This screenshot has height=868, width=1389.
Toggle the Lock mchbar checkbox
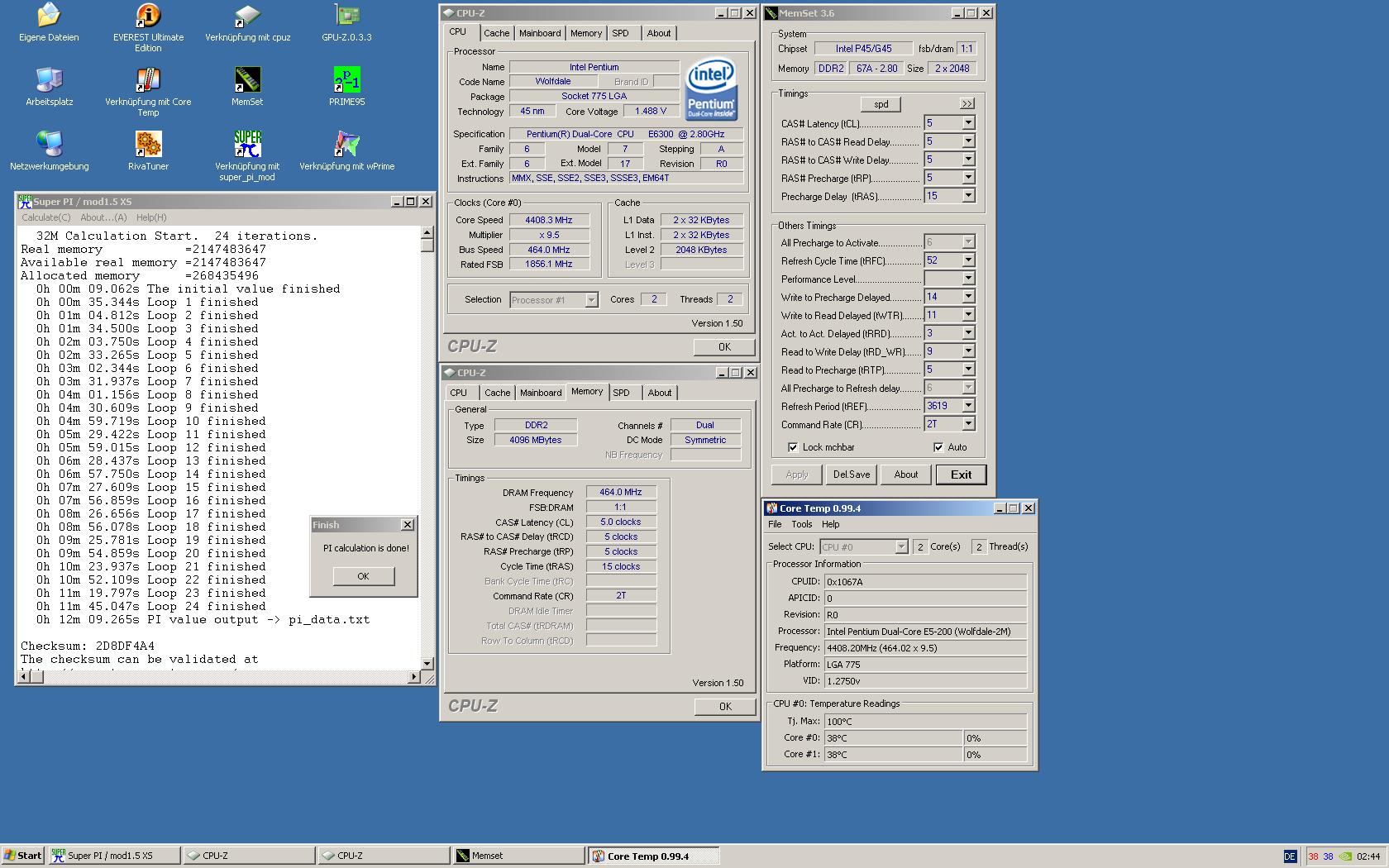[793, 447]
